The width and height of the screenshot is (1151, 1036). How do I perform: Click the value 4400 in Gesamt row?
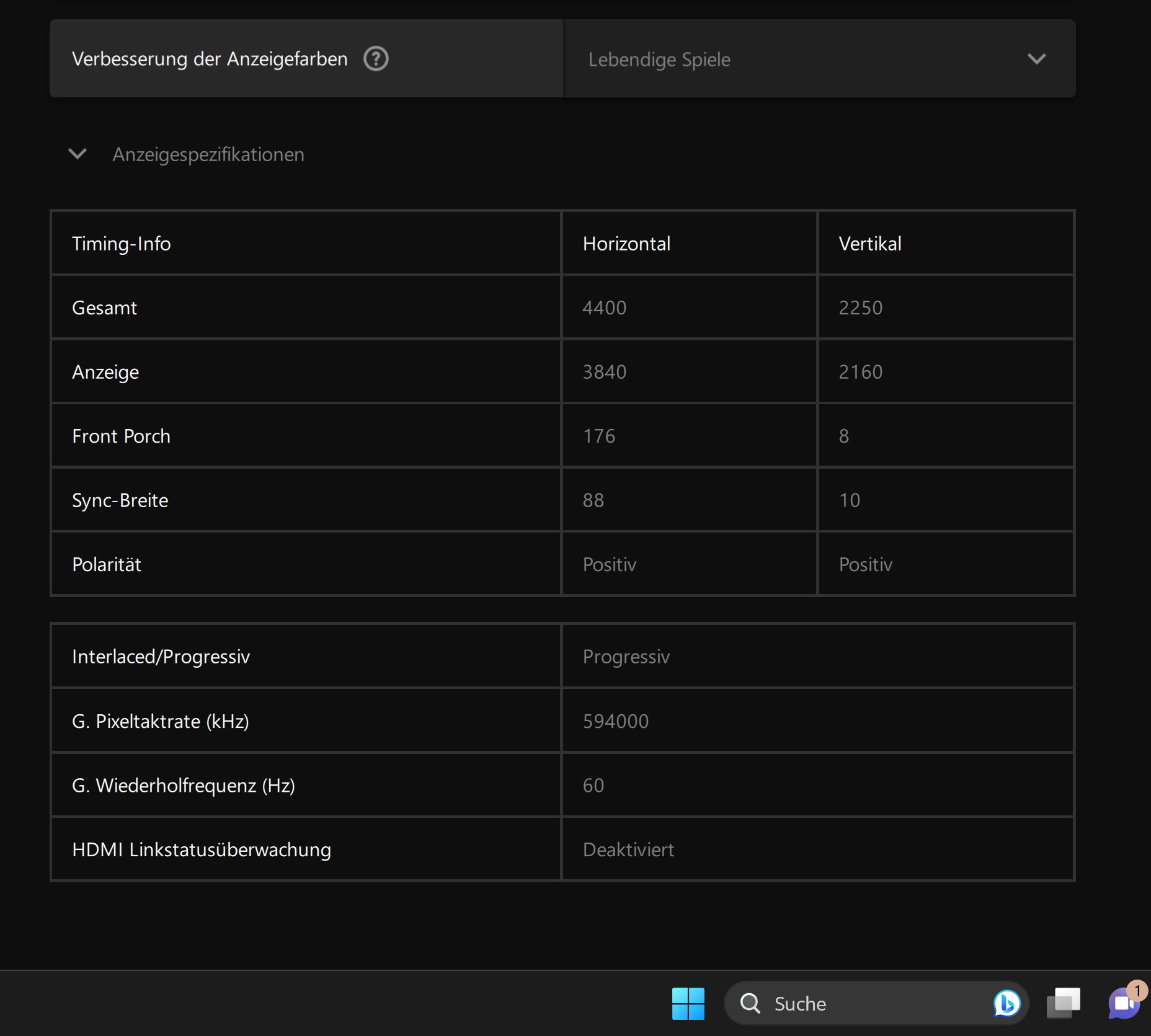click(x=605, y=308)
